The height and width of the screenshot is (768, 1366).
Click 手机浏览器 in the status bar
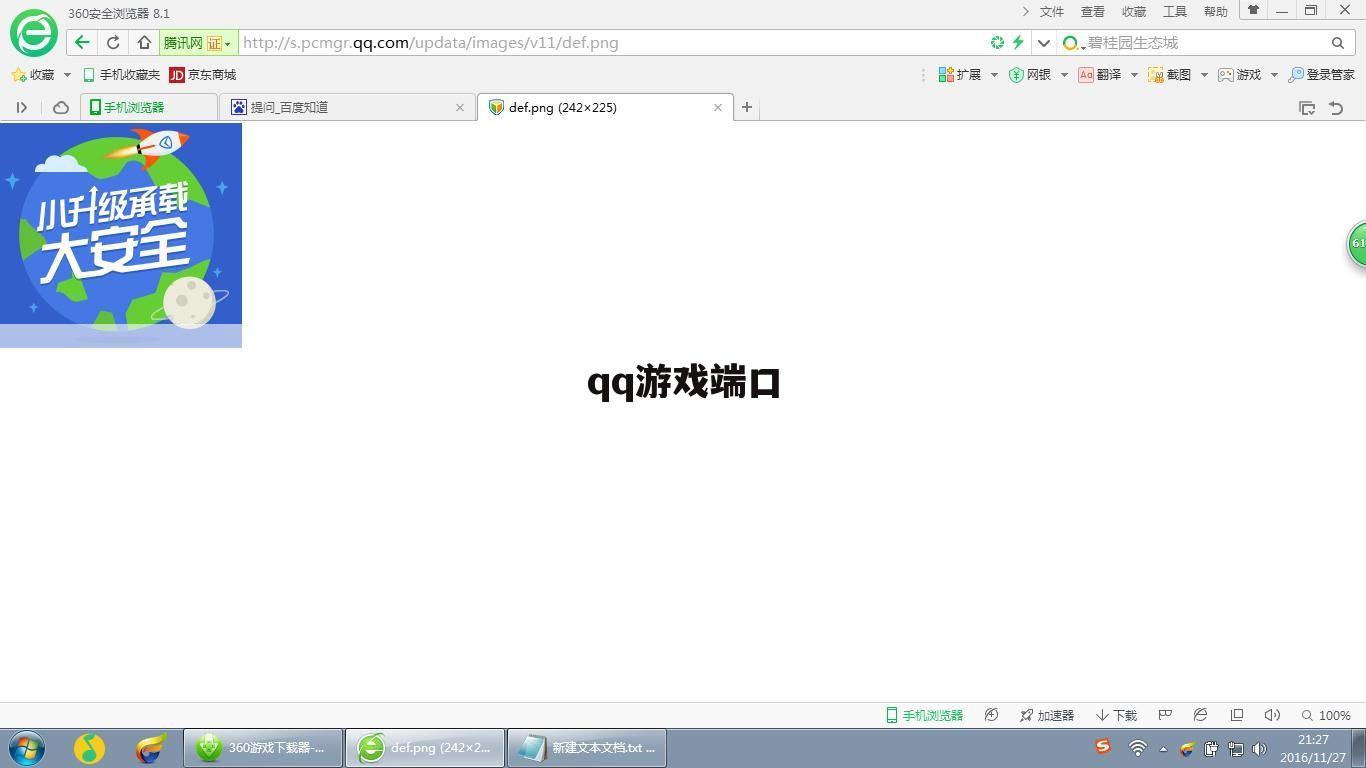tap(925, 715)
